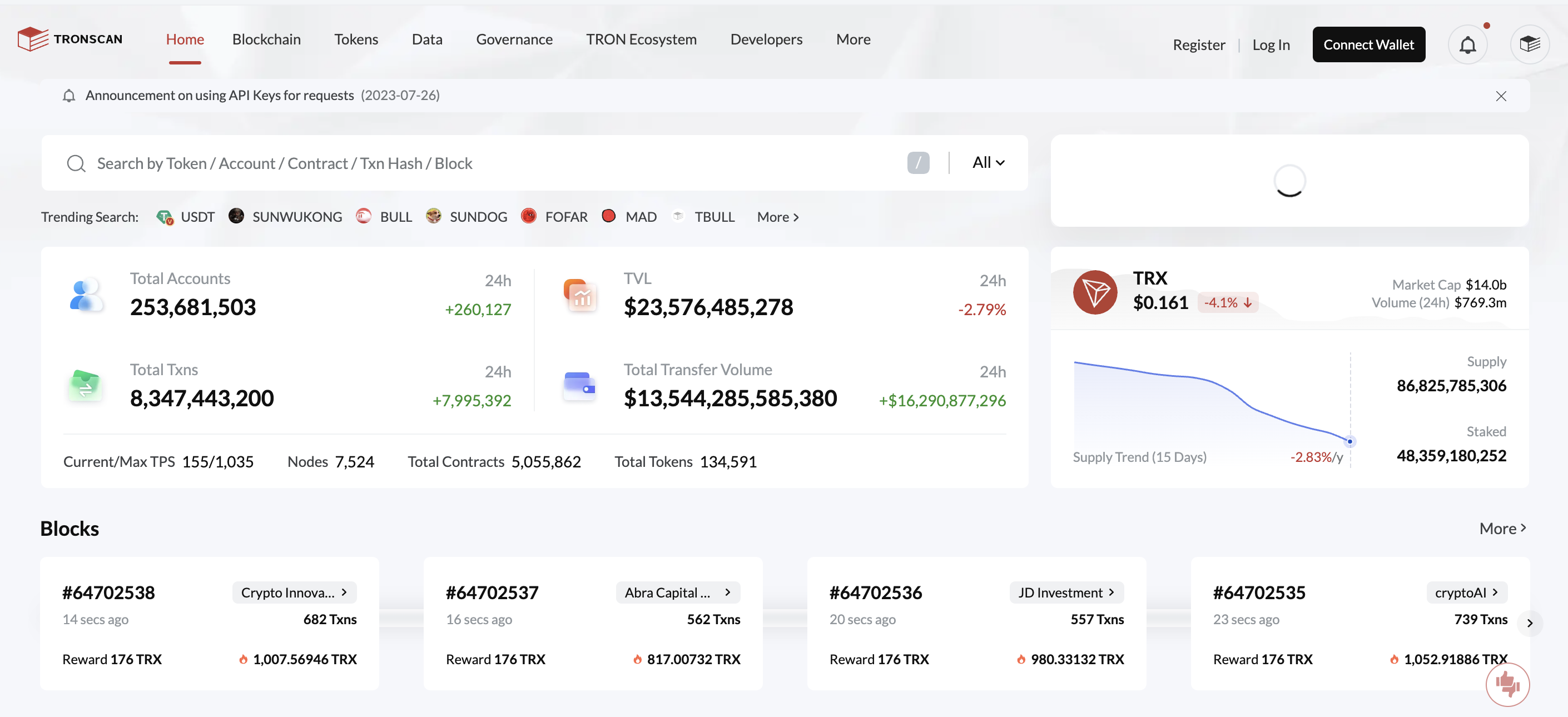Click the Connect Wallet button
This screenshot has width=1568, height=717.
1368,44
